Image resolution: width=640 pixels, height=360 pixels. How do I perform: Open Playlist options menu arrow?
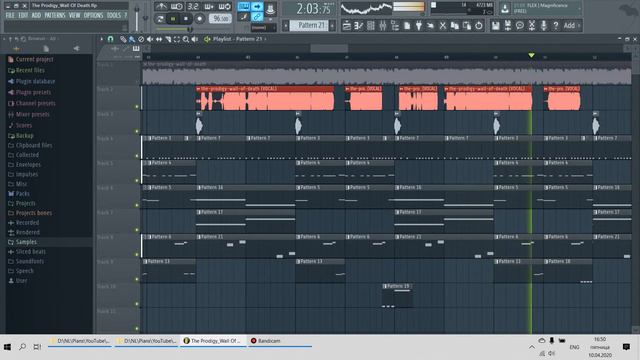[x=102, y=39]
